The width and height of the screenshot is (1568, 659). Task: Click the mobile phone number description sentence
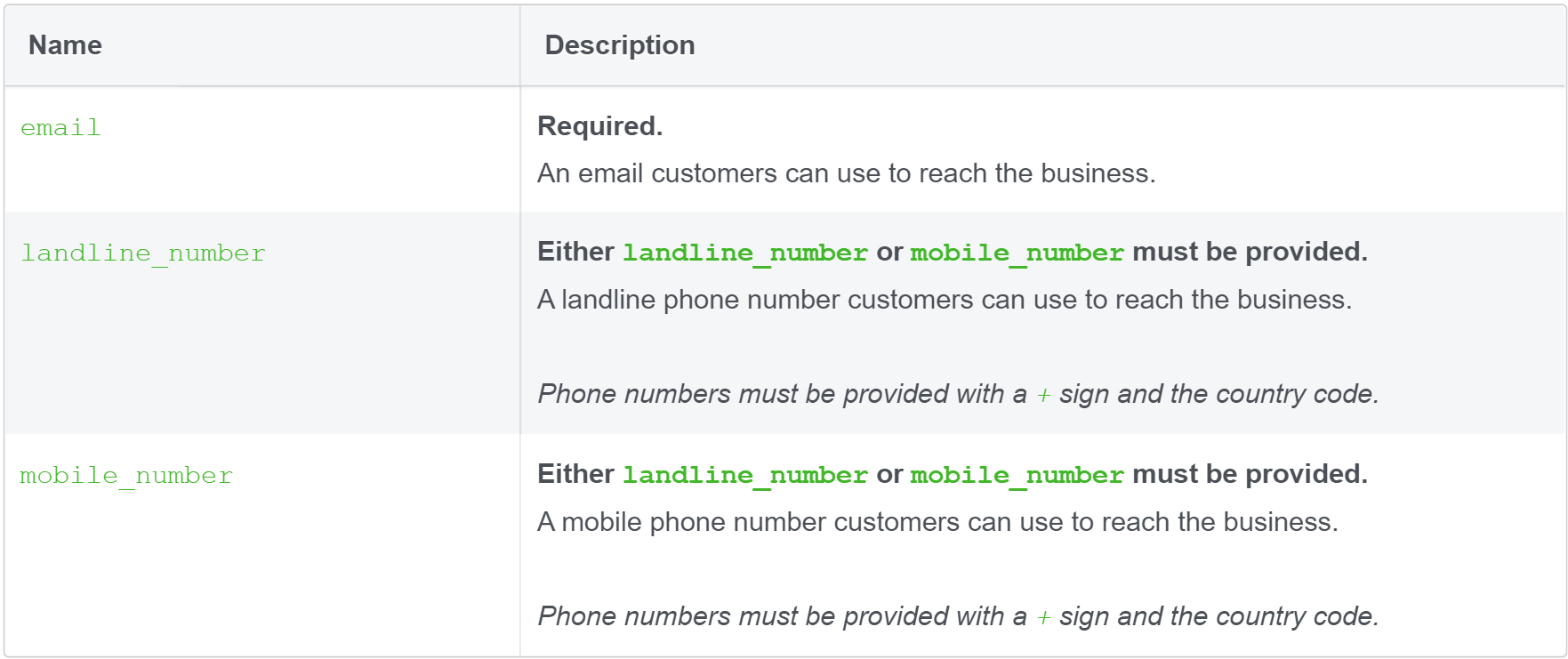click(x=937, y=522)
